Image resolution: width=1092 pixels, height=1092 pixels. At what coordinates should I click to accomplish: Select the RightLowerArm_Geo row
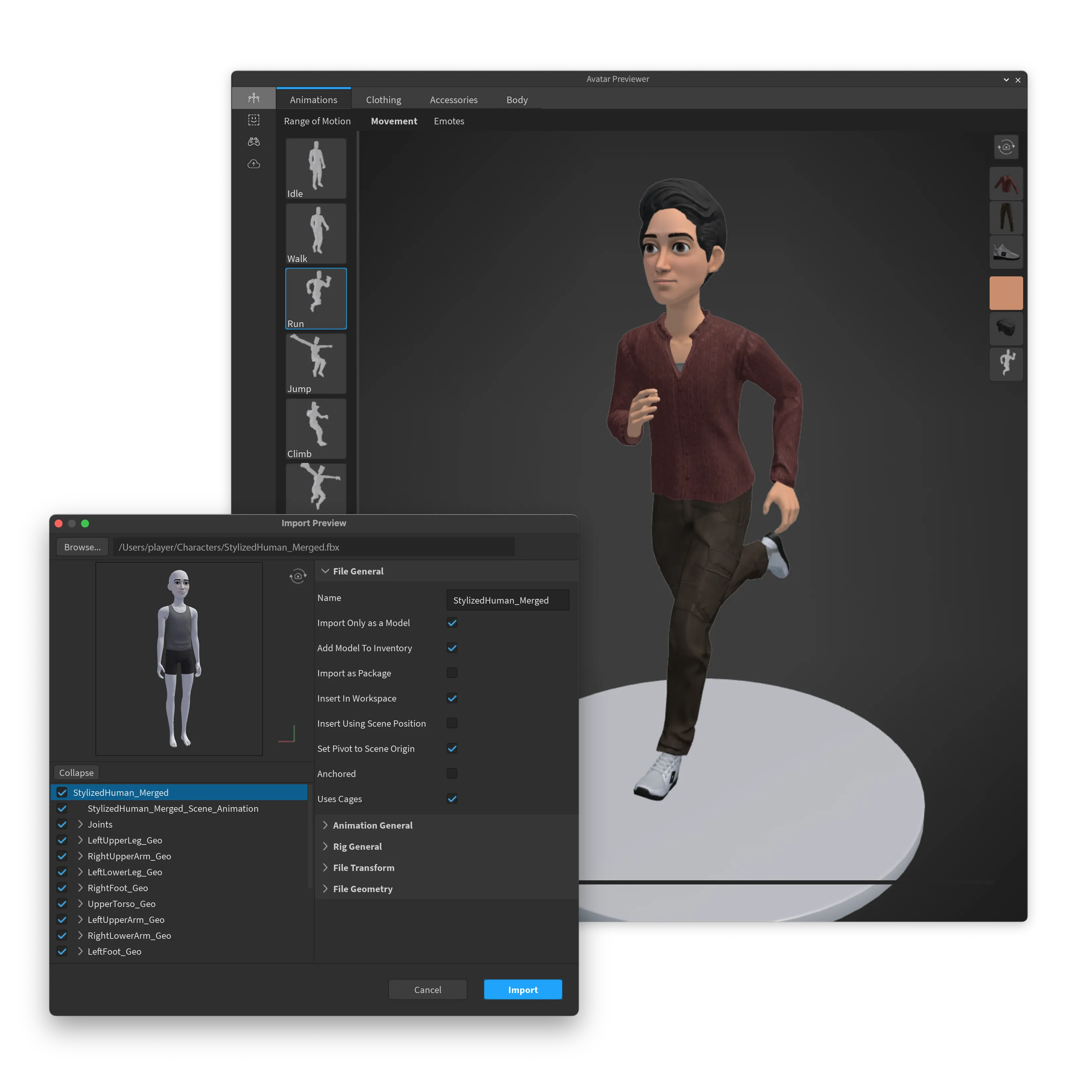click(x=180, y=935)
